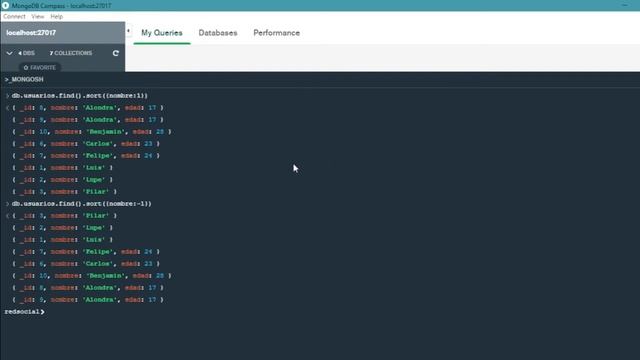Refresh the databases list in sidebar
Screen dimensions: 640x360
(116, 53)
